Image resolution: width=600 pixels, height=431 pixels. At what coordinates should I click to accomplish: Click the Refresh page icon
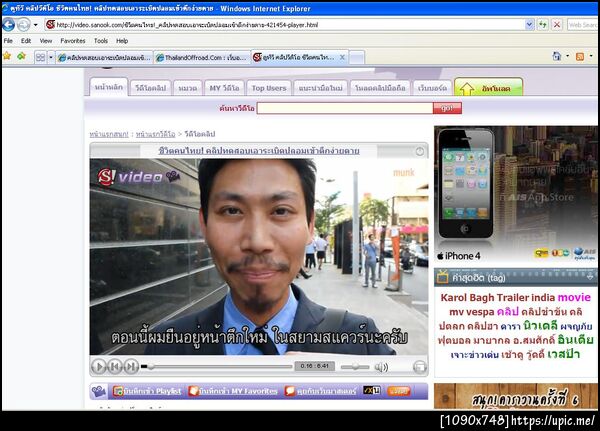coord(543,25)
